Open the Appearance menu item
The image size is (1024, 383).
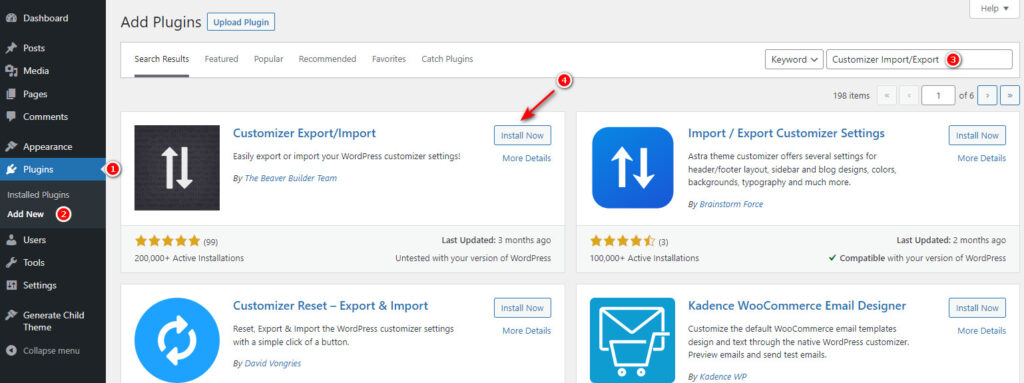click(x=53, y=147)
